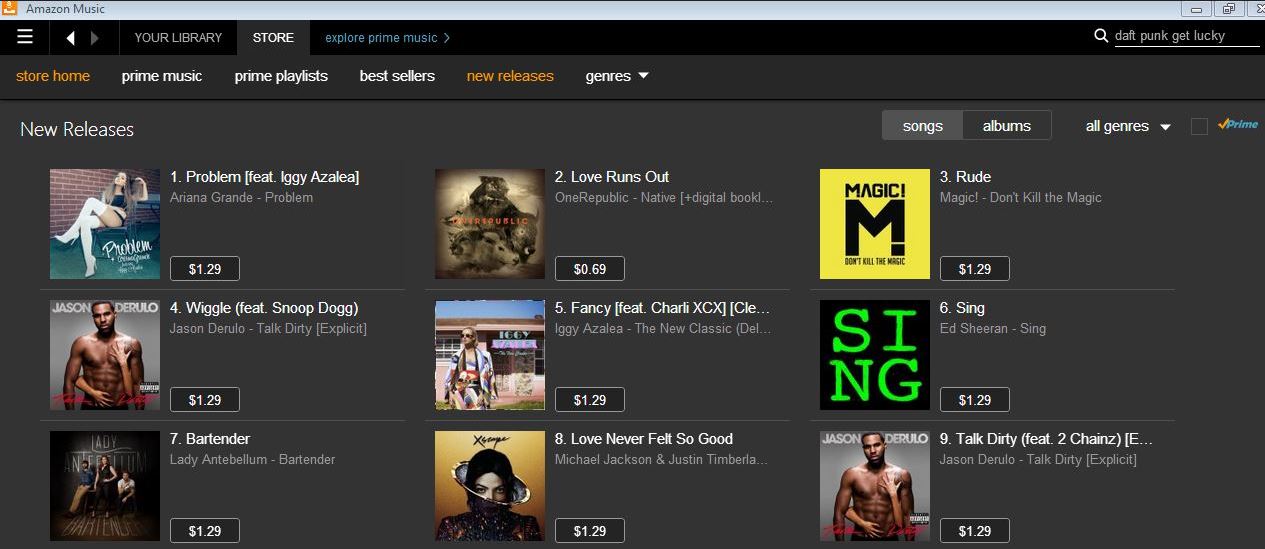
Task: Open Ed Sheeran SING cover
Action: pos(875,355)
